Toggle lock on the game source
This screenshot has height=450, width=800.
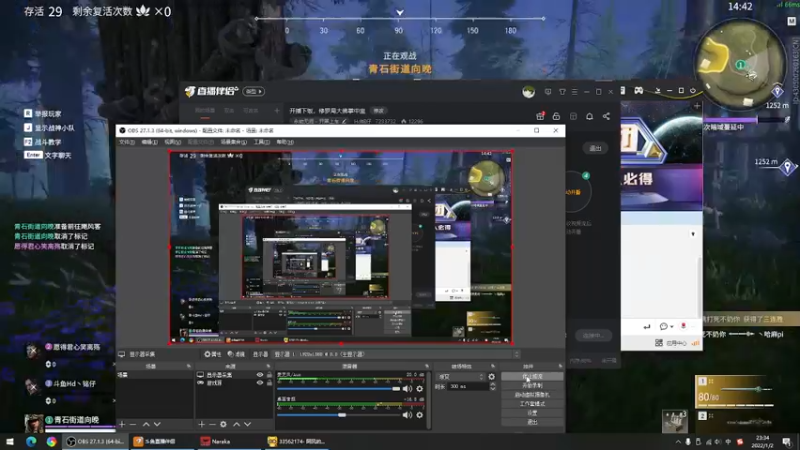coord(269,383)
